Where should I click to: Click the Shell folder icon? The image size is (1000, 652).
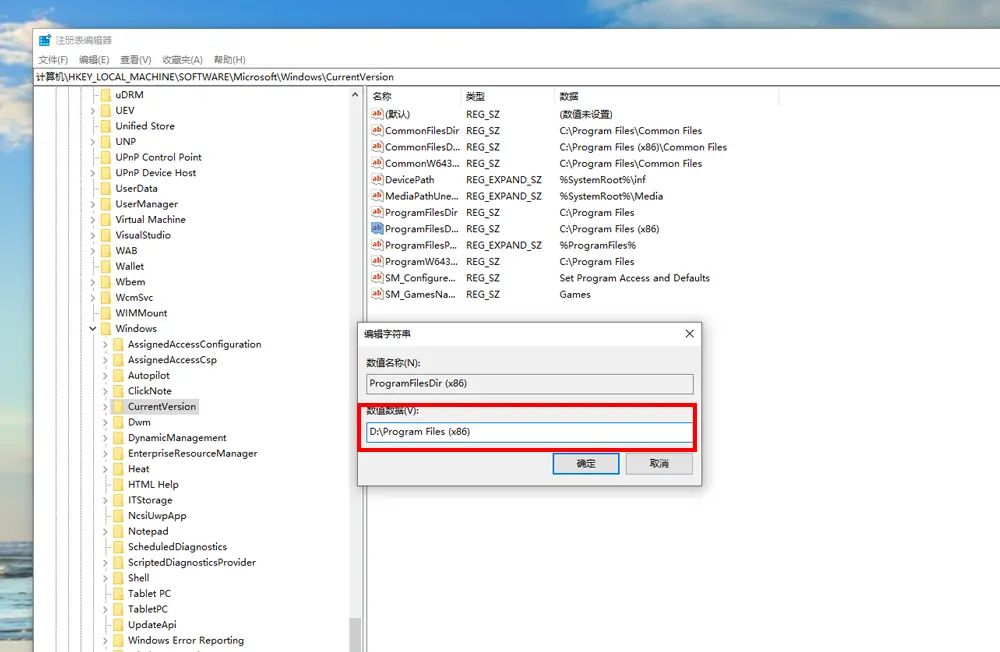click(x=118, y=578)
